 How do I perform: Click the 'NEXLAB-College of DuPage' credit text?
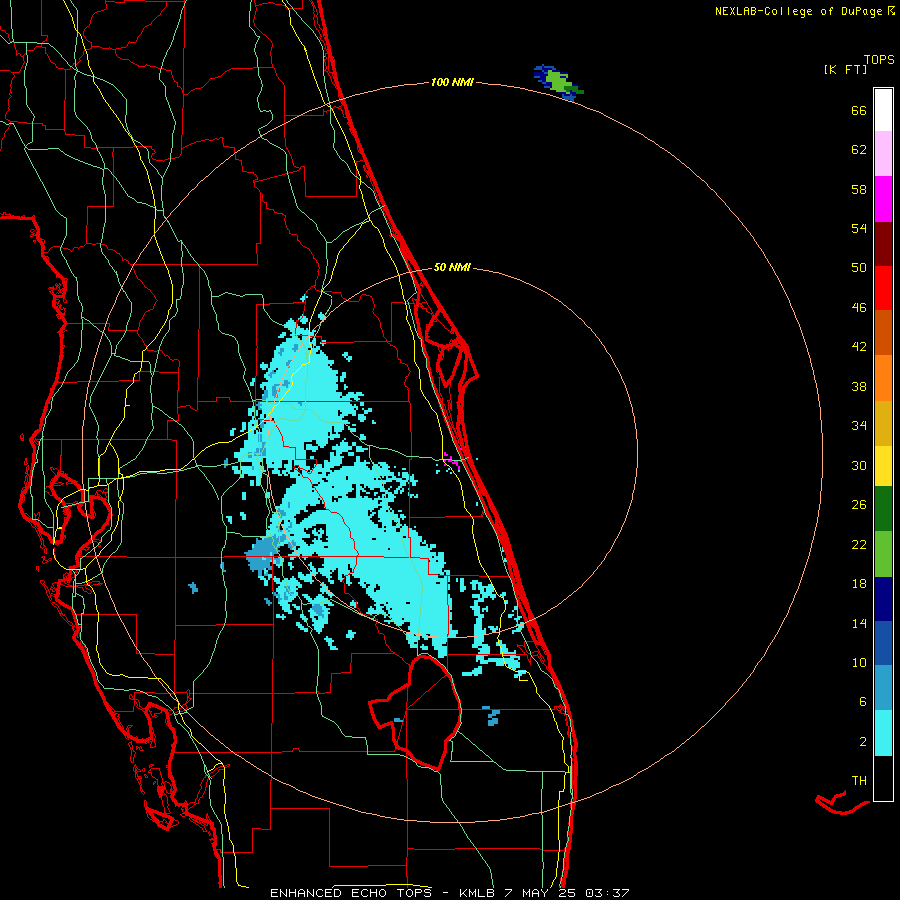[798, 11]
